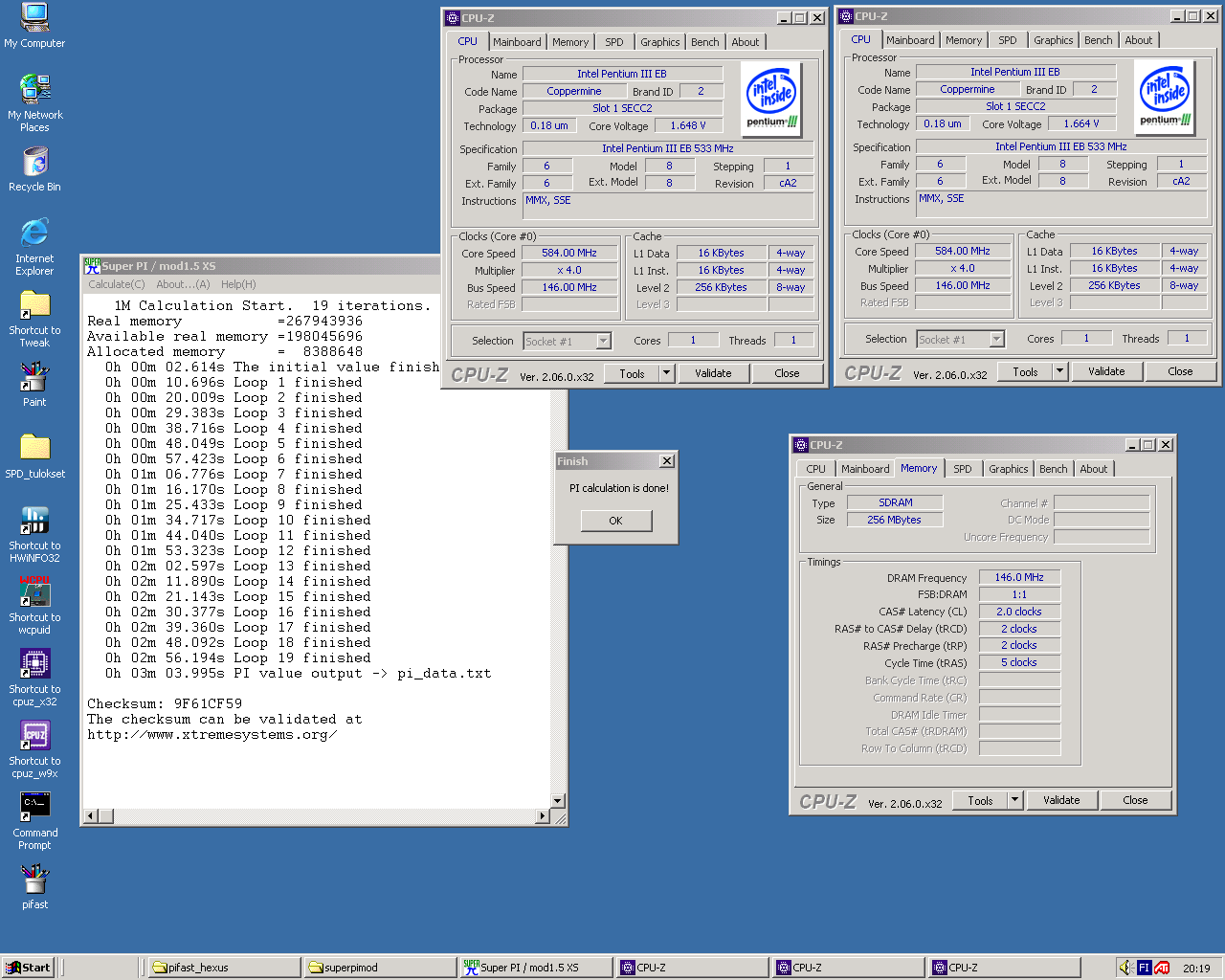This screenshot has width=1225, height=980.
Task: Click left arrow on Super PI horizontal scrollbar
Action: tap(92, 816)
